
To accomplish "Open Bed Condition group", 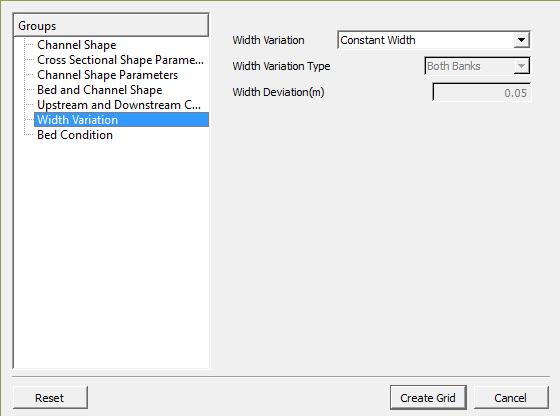I will [x=75, y=135].
